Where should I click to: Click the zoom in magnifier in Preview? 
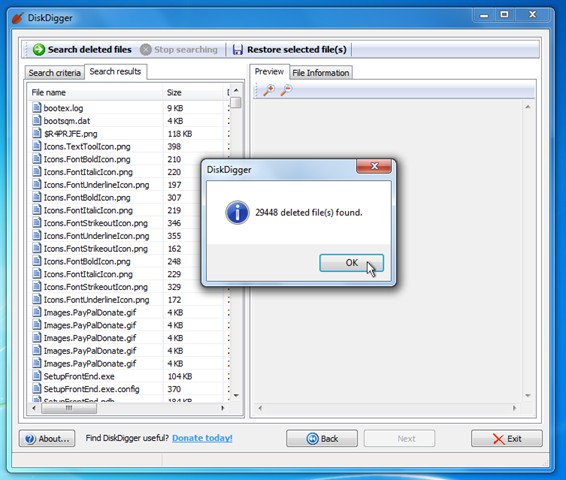pos(269,90)
